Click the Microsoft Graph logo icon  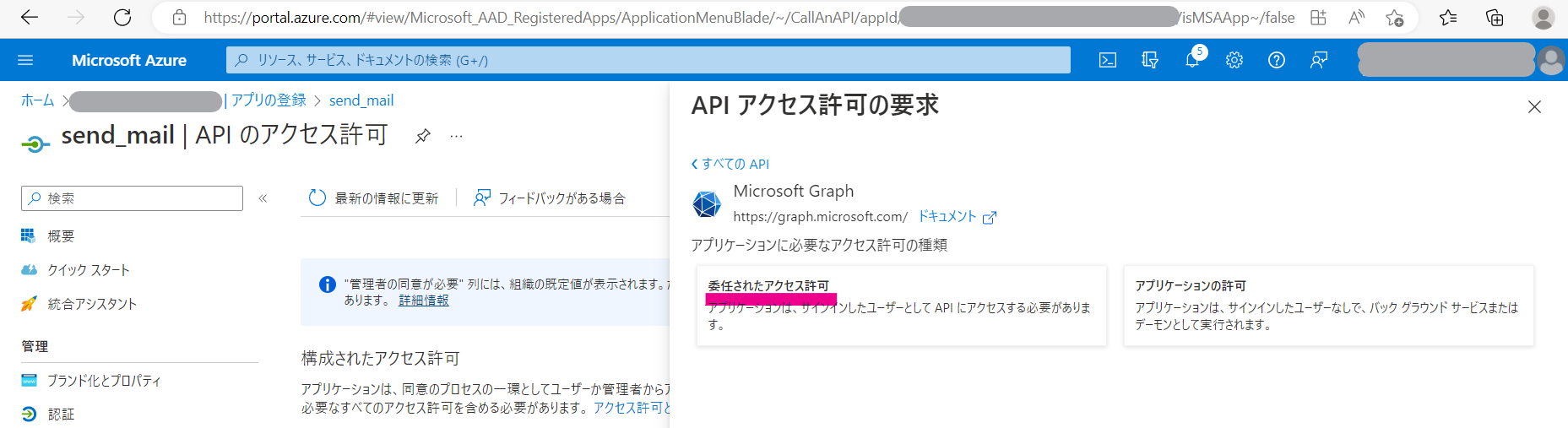(706, 204)
